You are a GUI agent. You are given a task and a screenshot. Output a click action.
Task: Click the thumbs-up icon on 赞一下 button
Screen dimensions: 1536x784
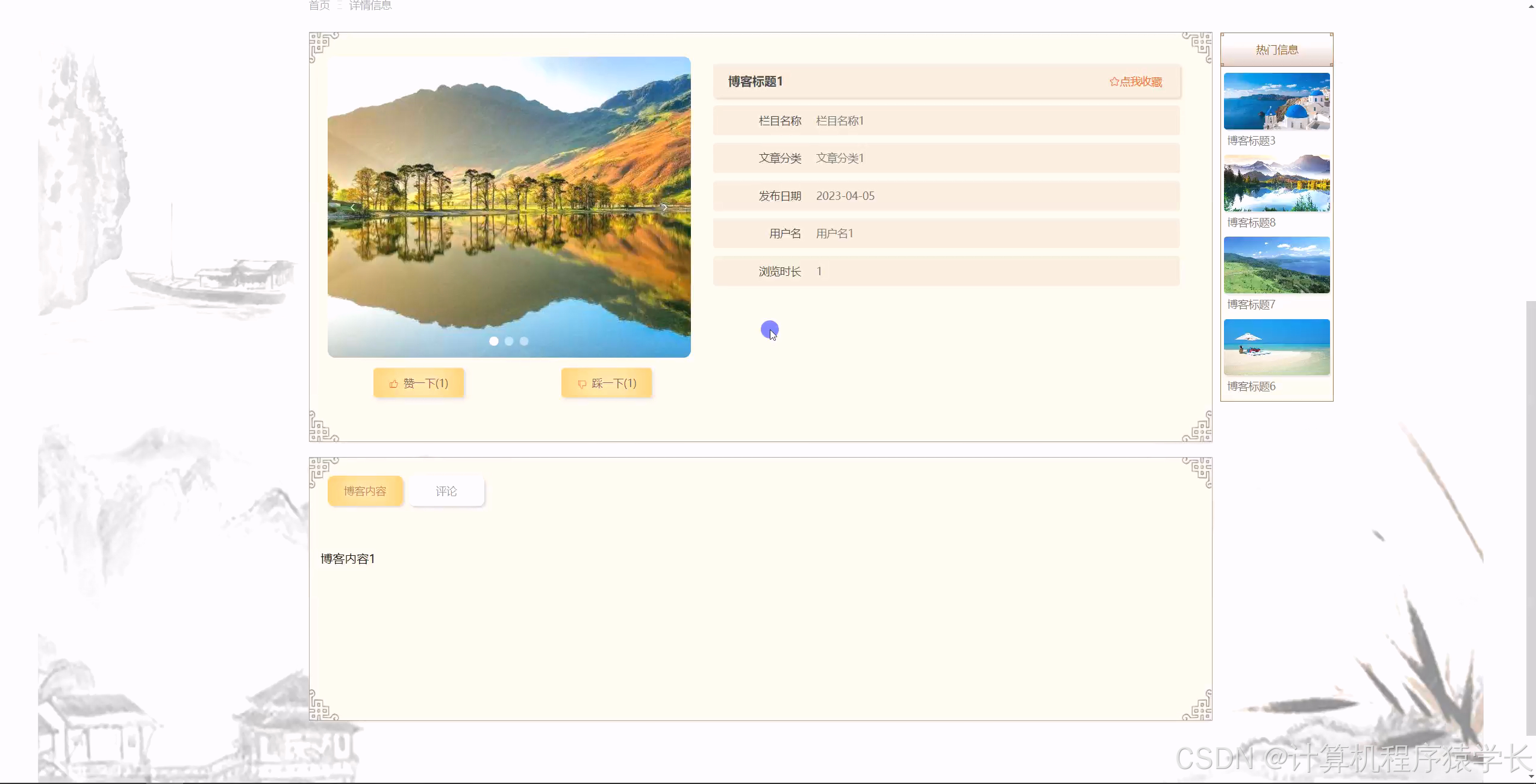pos(394,382)
